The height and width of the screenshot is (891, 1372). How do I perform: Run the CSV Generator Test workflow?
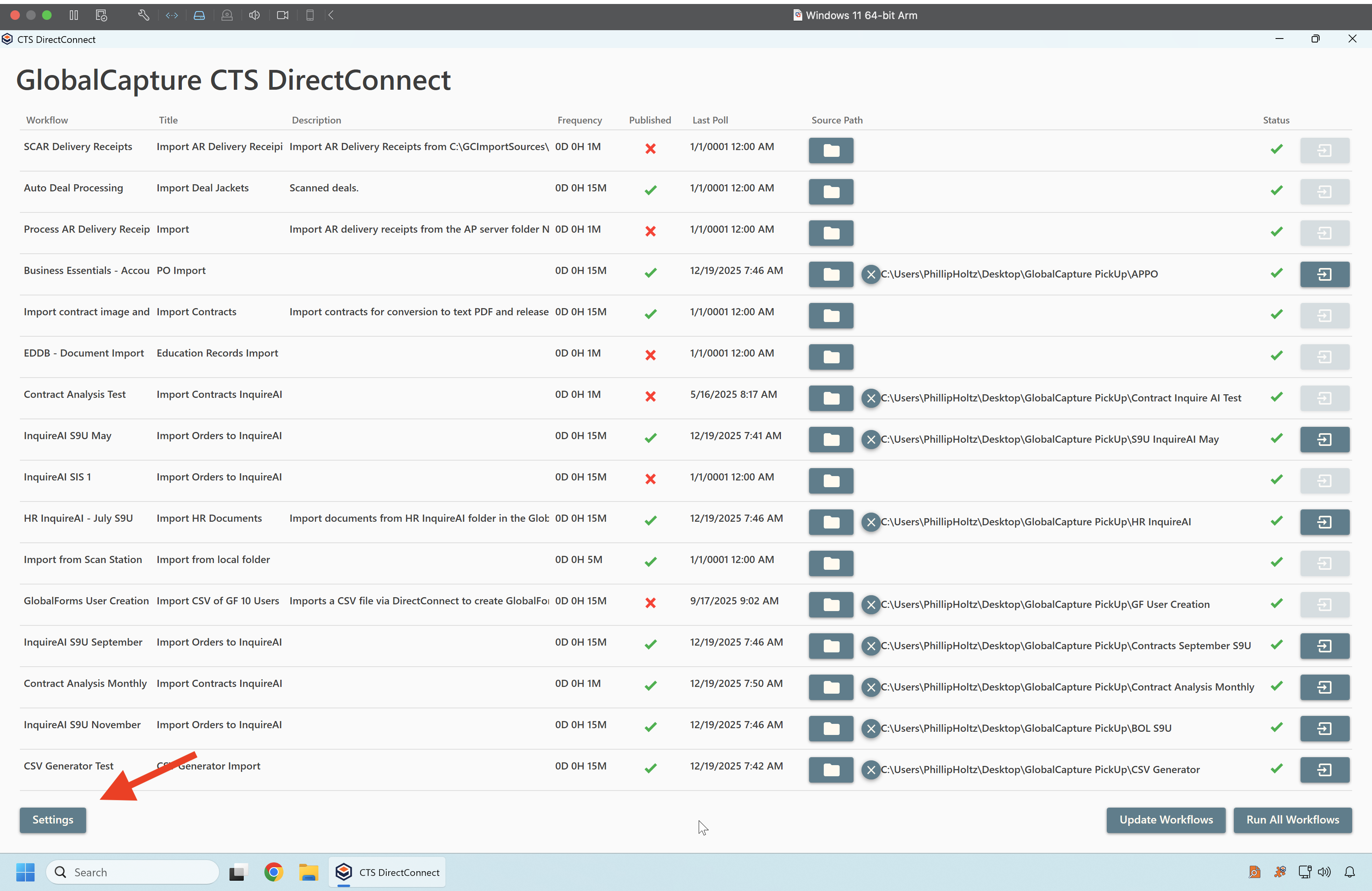[1324, 769]
